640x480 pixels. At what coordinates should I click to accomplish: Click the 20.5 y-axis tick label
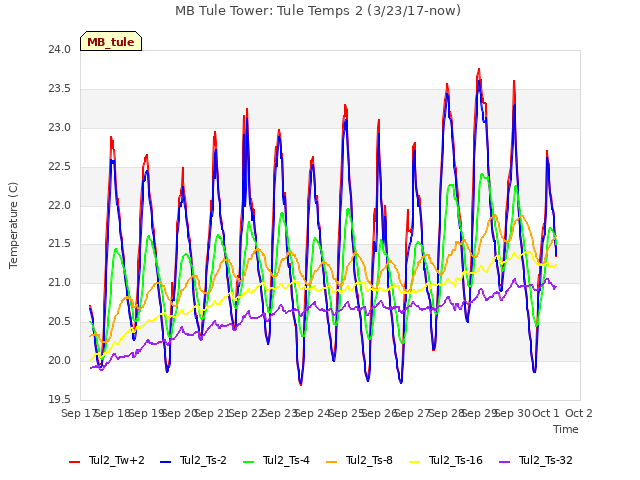60,322
